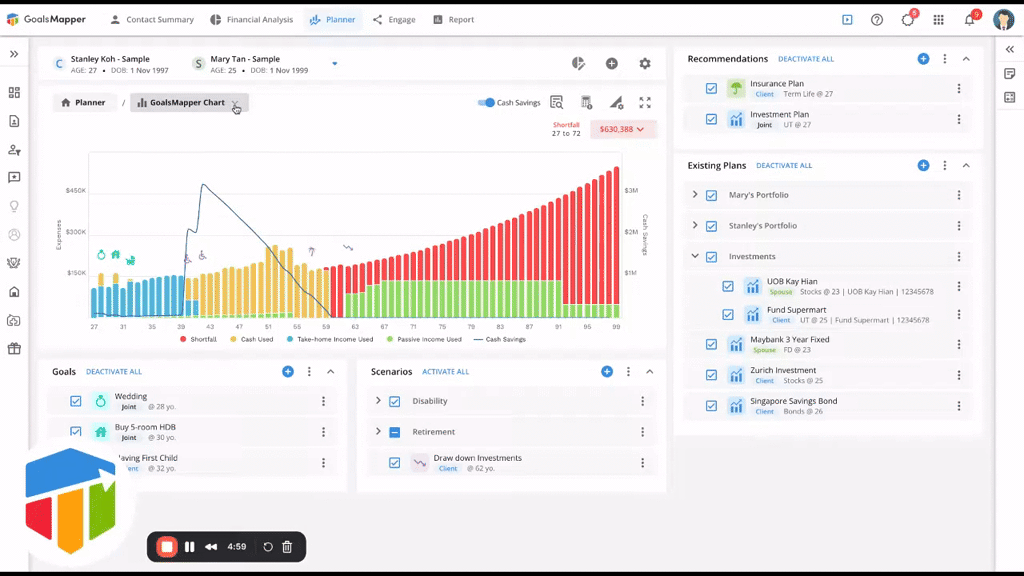Expand Mary's Portfolio row

[695, 195]
